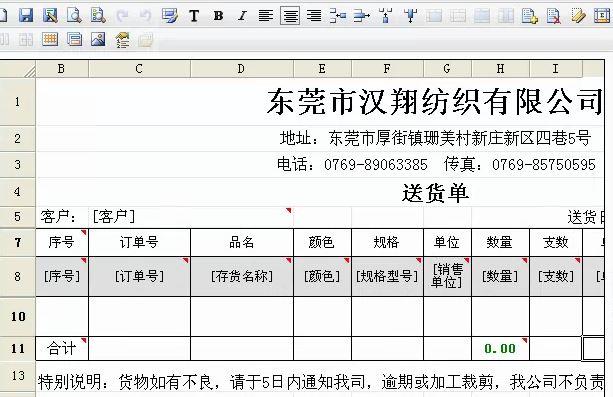Click the yellow eraser icon
The height and width of the screenshot is (397, 613).
578,16
